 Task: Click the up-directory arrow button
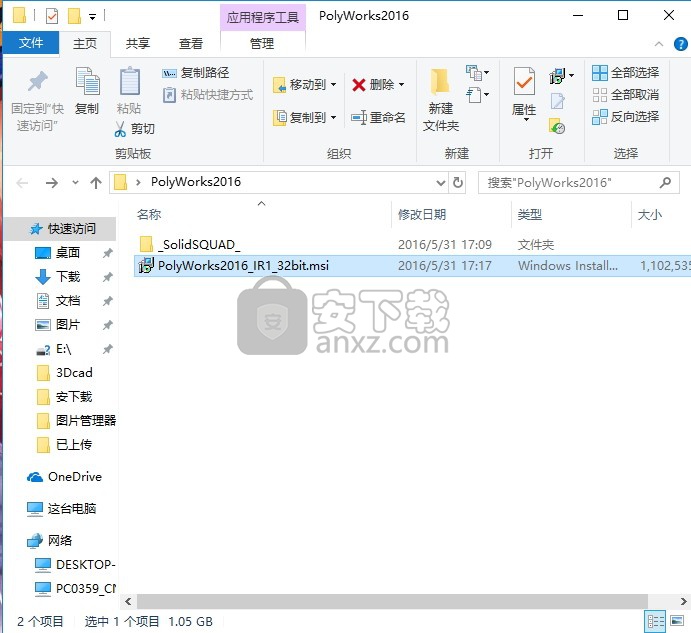[96, 183]
